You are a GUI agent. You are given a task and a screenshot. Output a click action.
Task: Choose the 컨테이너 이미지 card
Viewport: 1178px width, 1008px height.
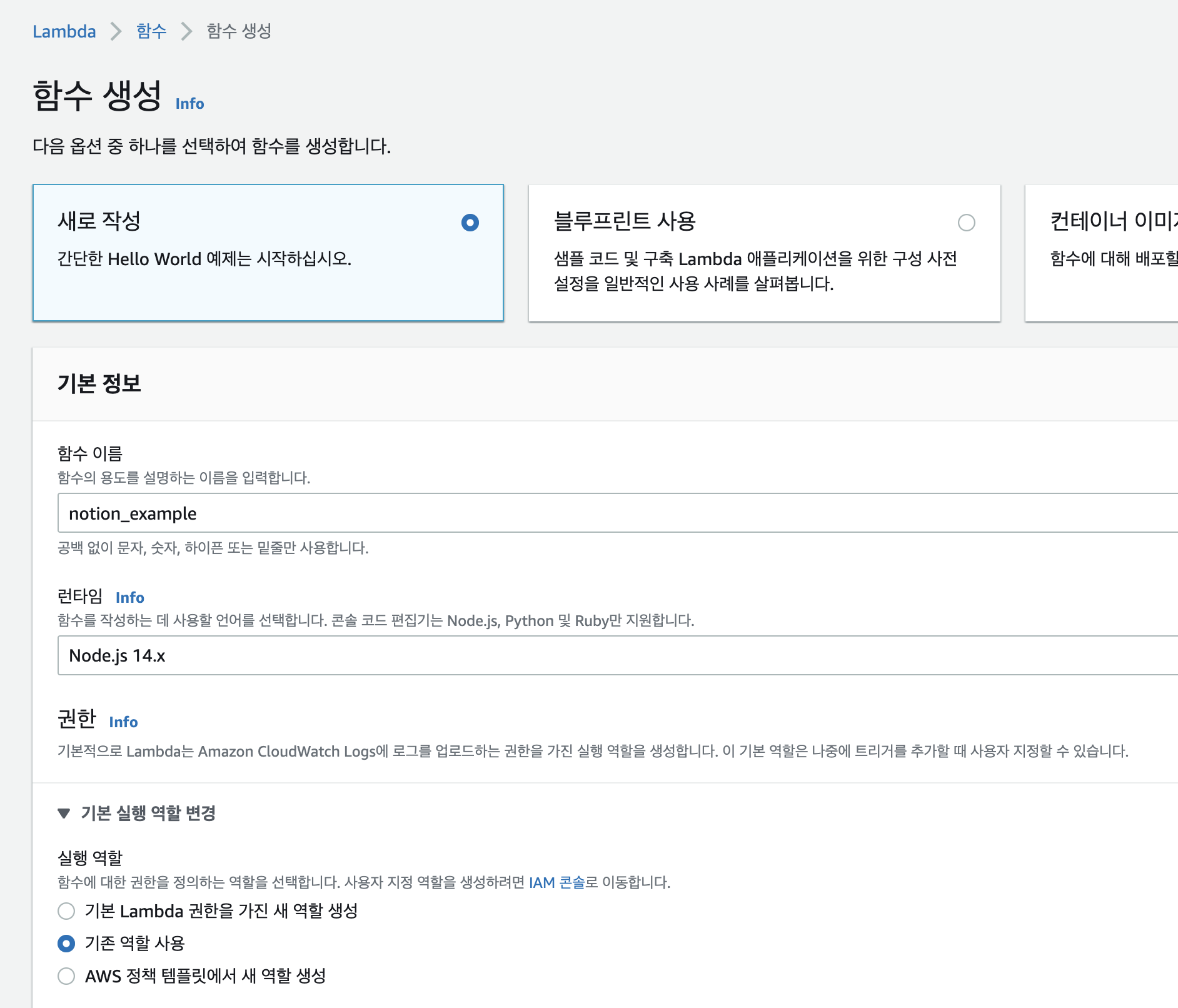click(1102, 253)
